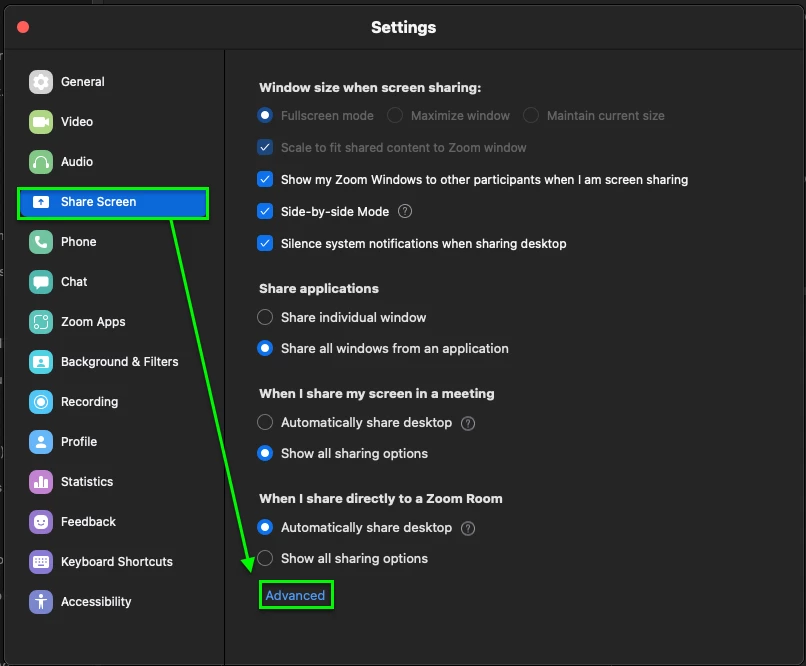Select Fullscreen mode radio button
This screenshot has width=806, height=666.
coord(265,115)
